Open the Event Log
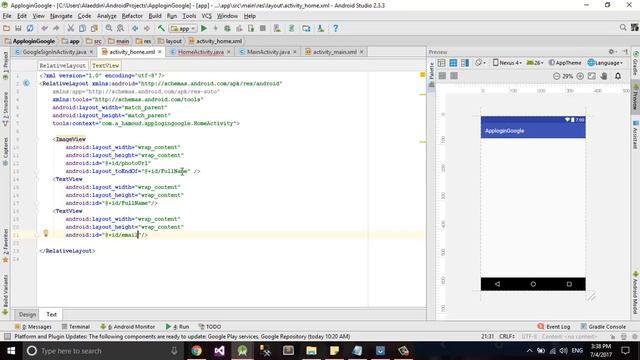 point(554,327)
